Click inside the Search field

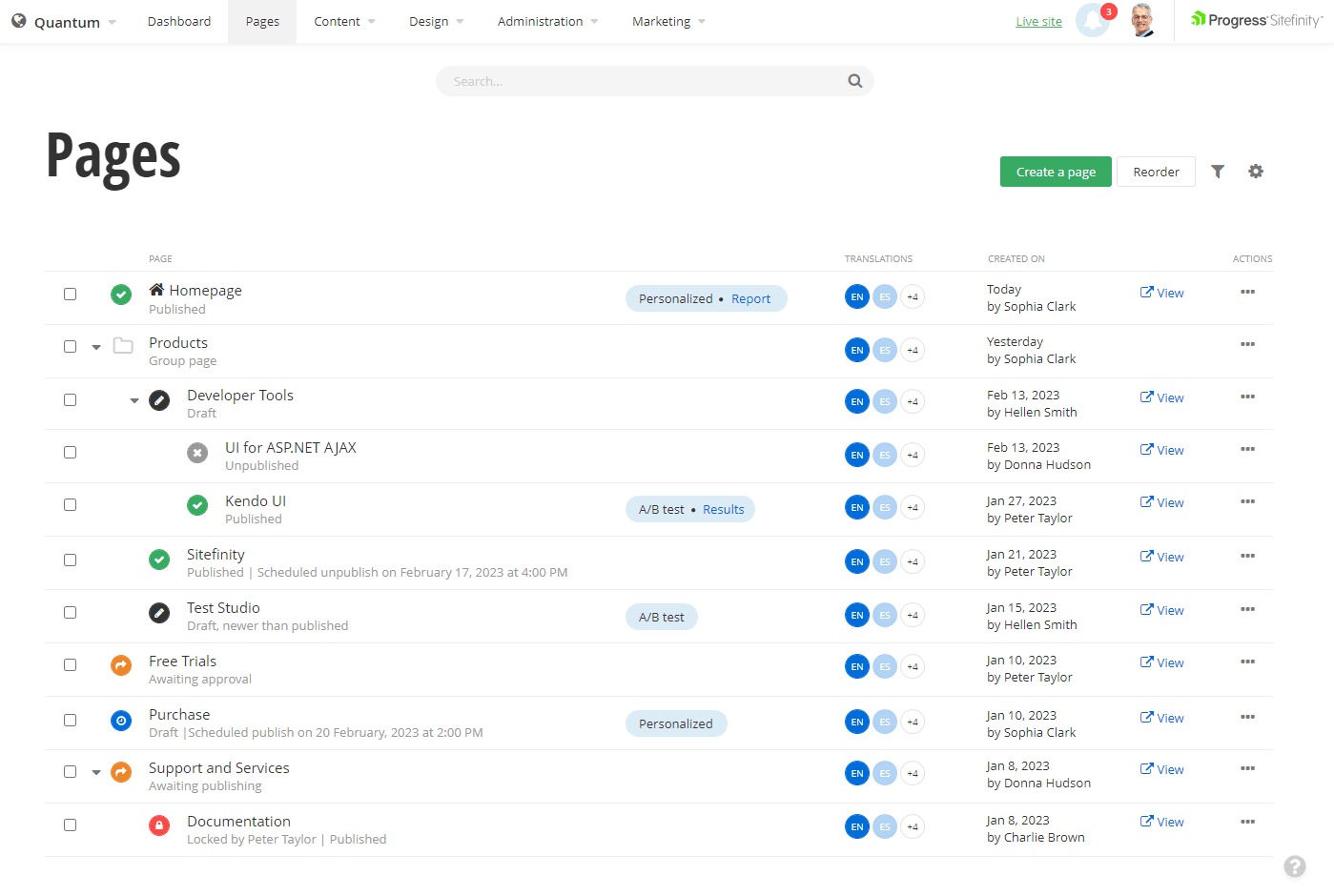[x=639, y=81]
